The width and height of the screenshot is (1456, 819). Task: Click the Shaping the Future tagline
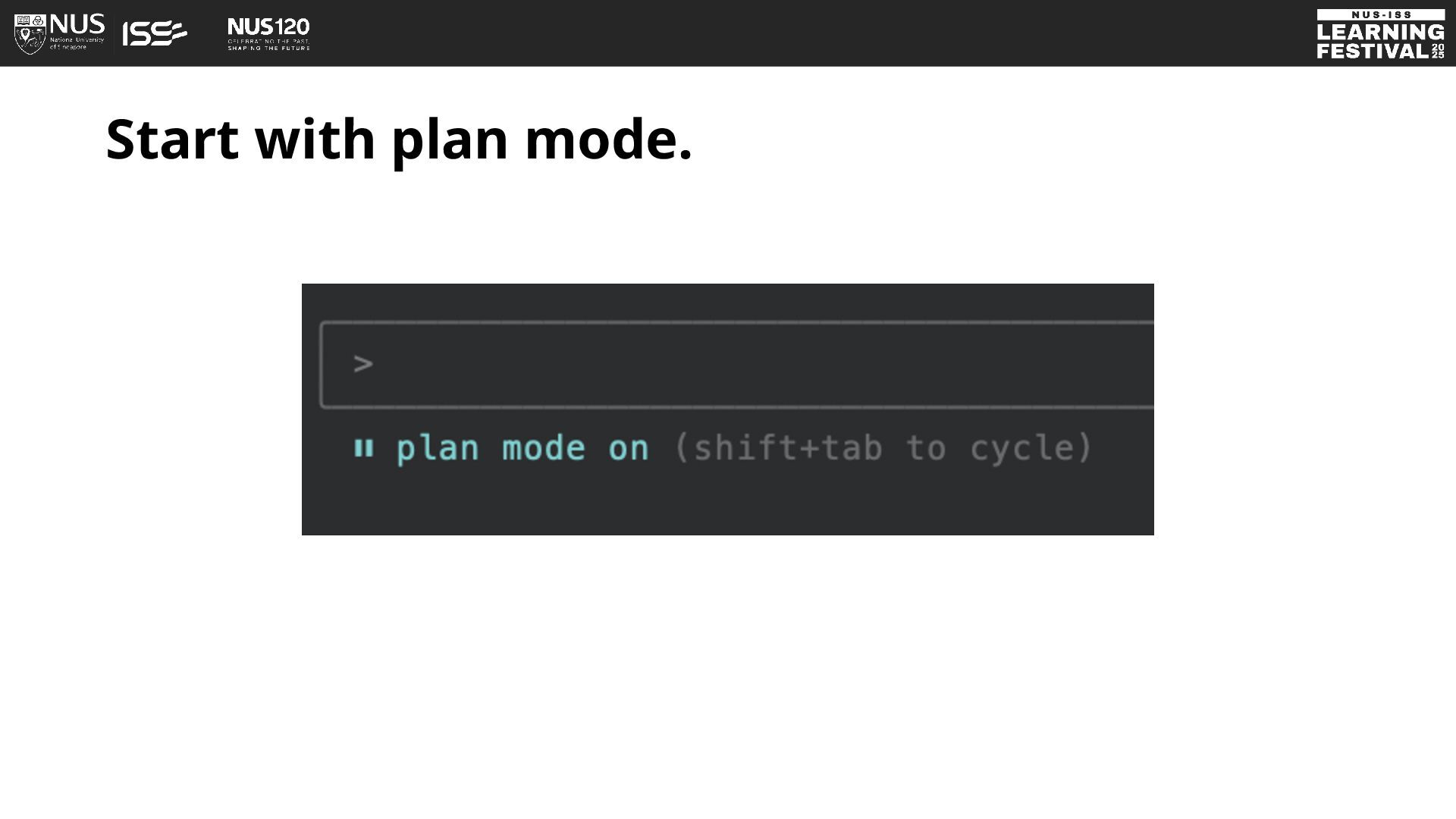[x=268, y=48]
